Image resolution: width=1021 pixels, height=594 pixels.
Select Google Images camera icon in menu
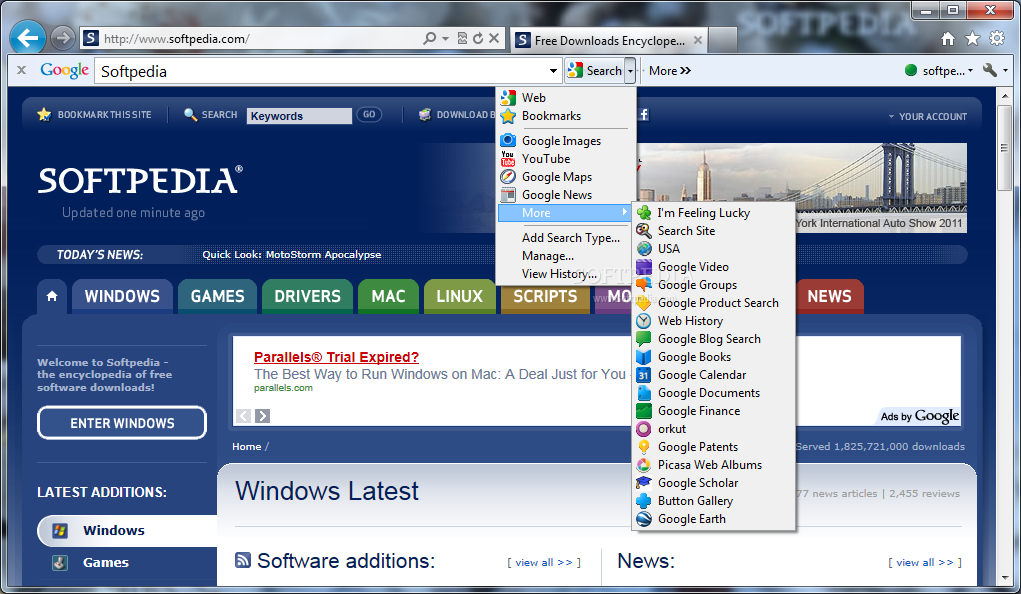click(508, 140)
